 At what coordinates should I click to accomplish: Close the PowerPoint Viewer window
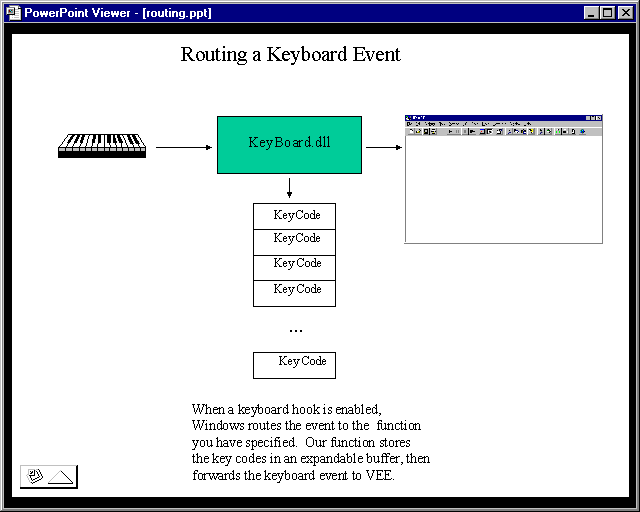(x=625, y=13)
